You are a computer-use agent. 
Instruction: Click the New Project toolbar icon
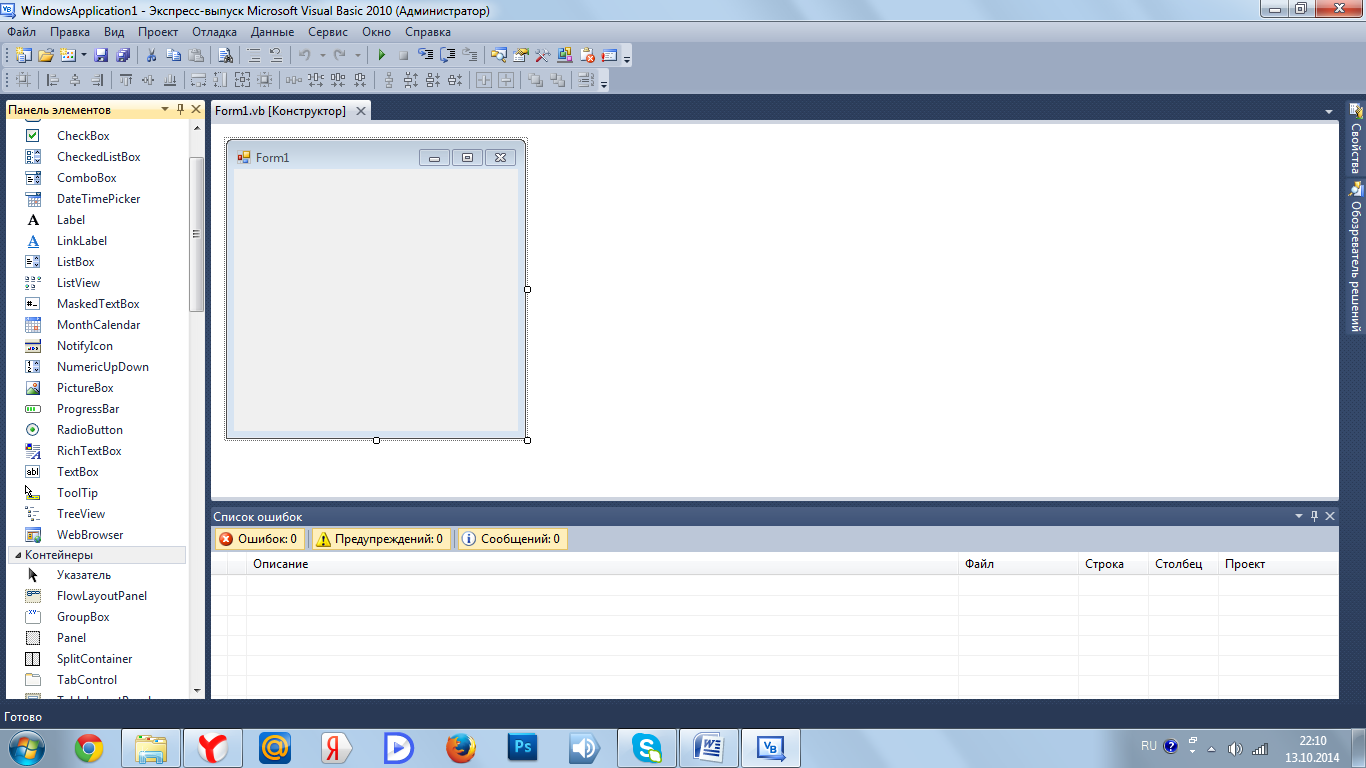pos(22,55)
